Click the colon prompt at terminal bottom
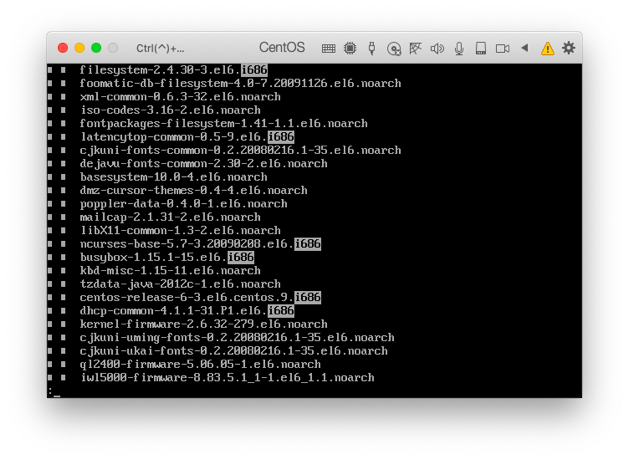This screenshot has height=460, width=629. click(50, 391)
